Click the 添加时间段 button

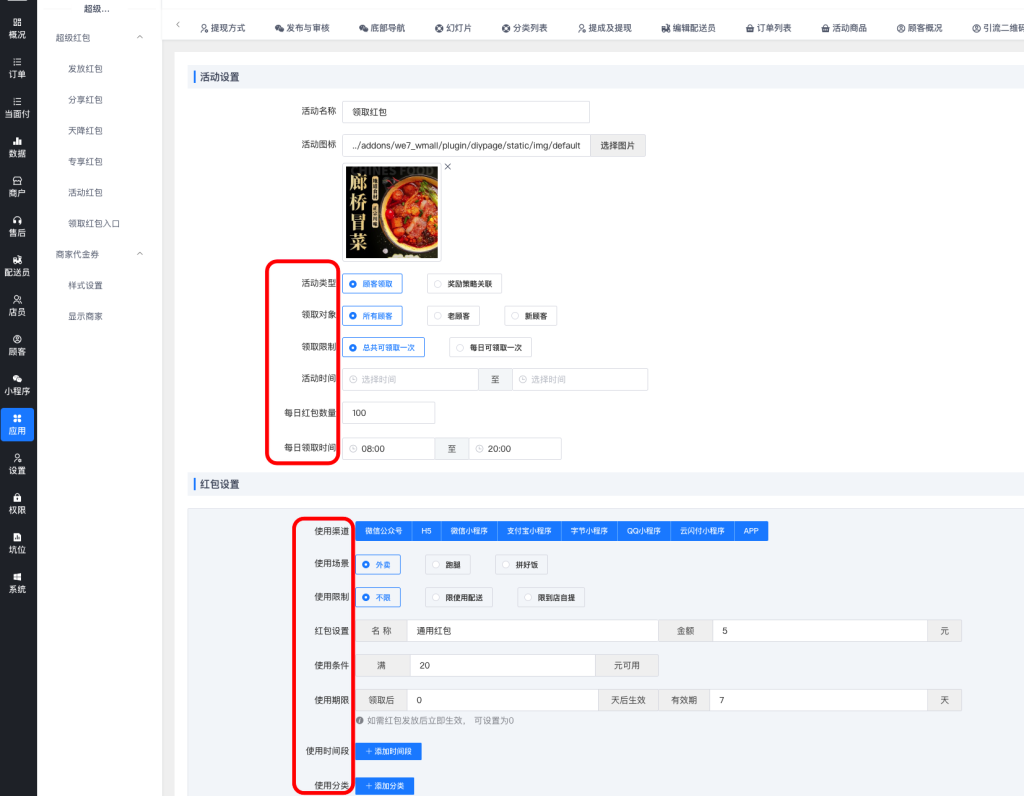(x=388, y=751)
